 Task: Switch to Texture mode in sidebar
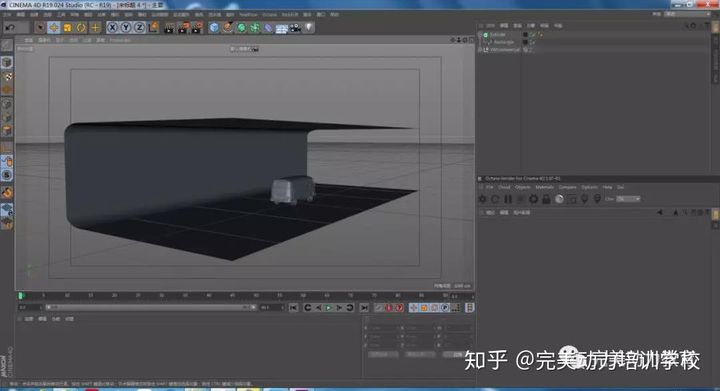coord(6,76)
